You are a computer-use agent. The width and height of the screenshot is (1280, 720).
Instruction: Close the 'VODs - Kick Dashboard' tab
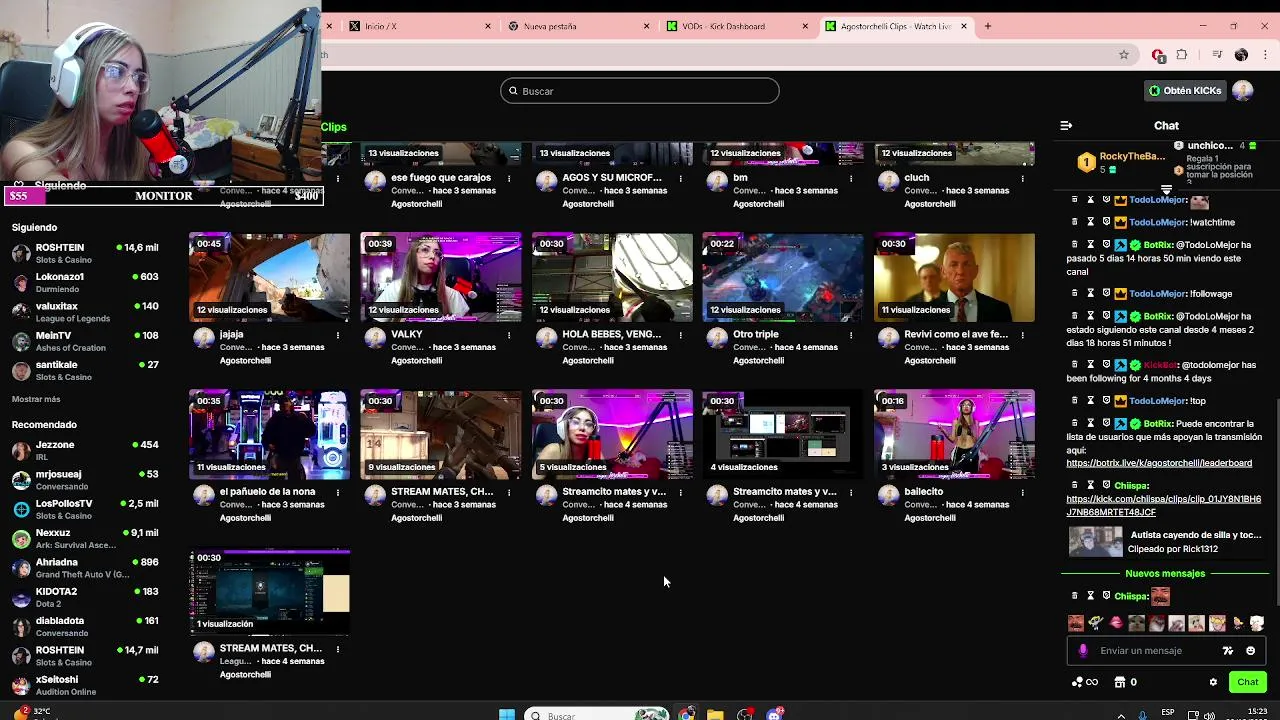pyautogui.click(x=805, y=26)
